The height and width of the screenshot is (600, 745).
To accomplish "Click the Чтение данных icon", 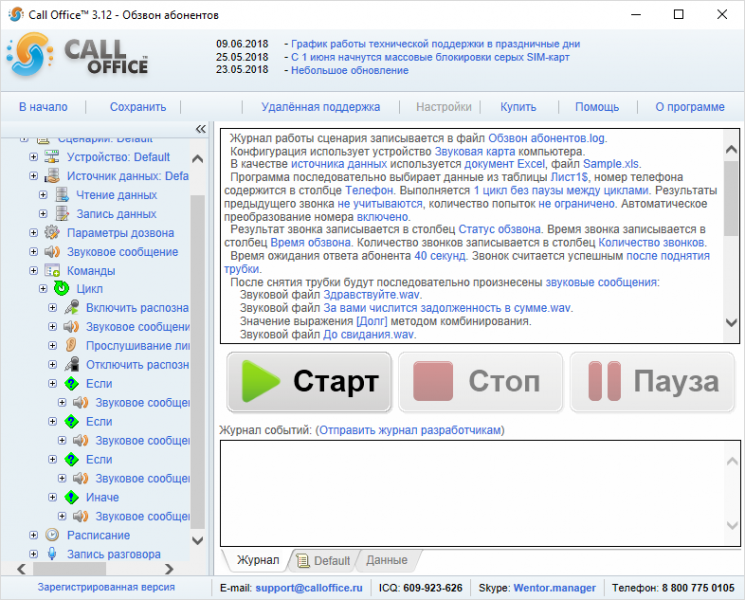I will [62, 195].
